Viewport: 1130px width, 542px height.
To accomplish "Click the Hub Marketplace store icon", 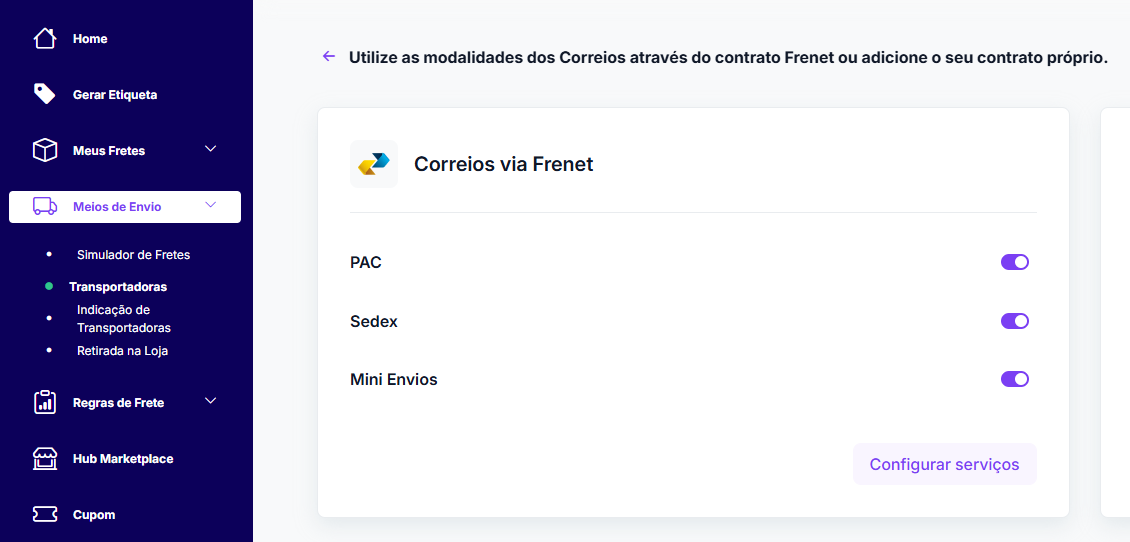I will 45,459.
